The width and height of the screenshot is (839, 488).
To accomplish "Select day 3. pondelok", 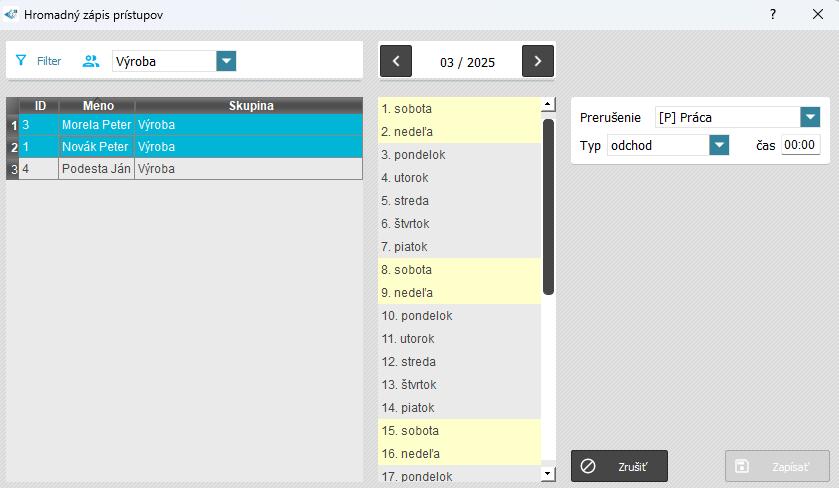I will [459, 155].
